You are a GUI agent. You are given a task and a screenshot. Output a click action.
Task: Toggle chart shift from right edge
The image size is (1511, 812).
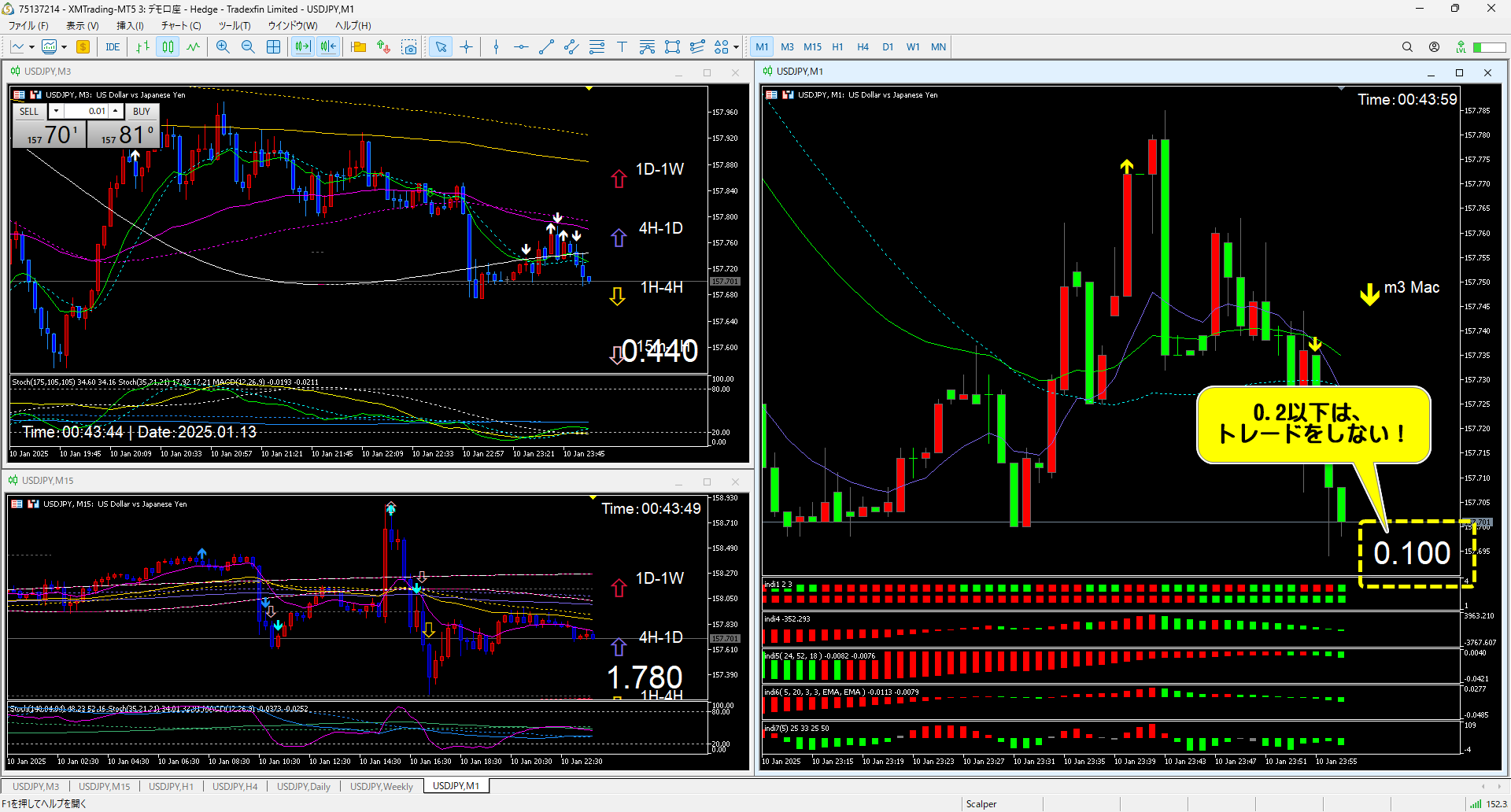(327, 47)
